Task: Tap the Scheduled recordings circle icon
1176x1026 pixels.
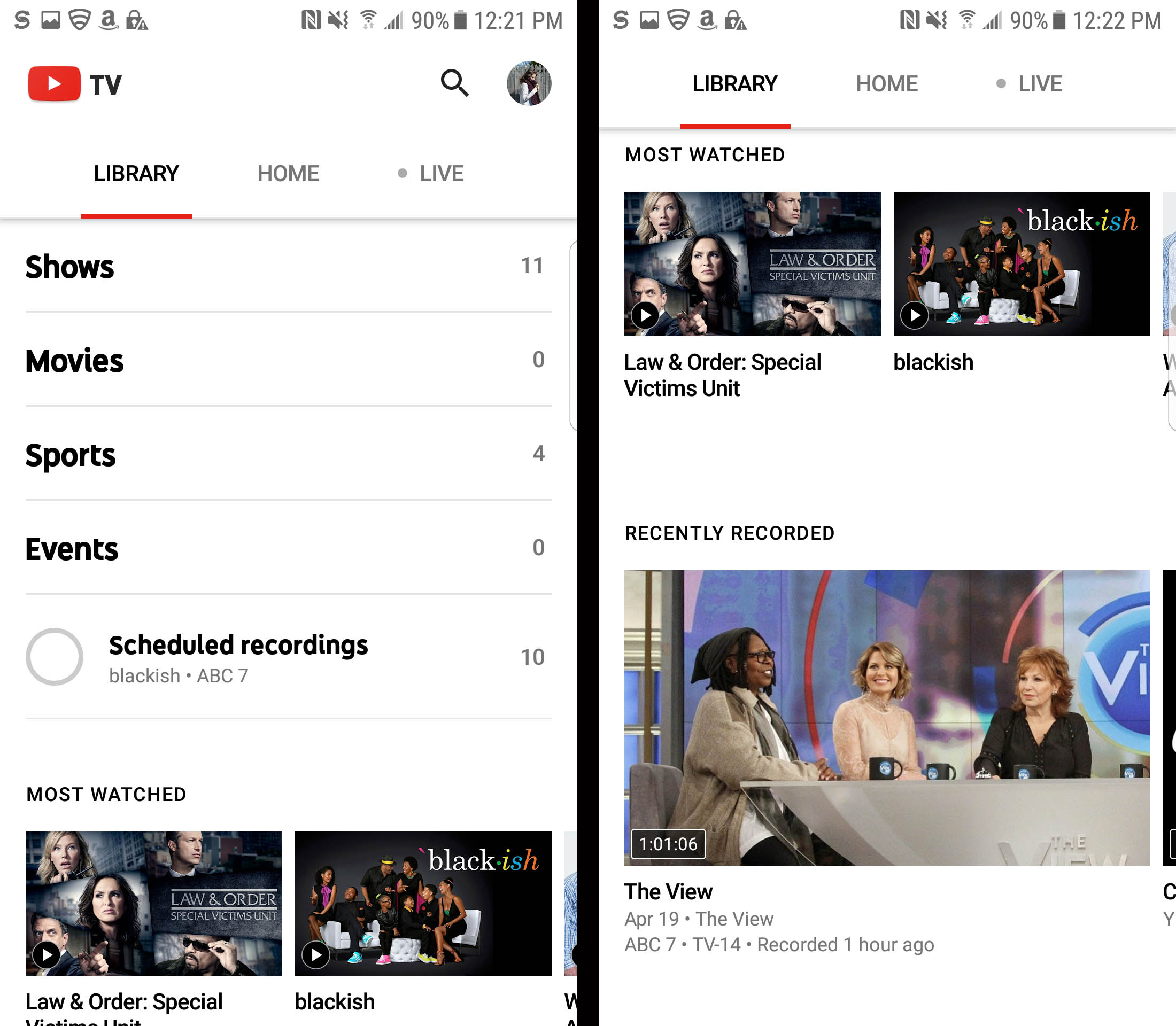Action: [55, 657]
